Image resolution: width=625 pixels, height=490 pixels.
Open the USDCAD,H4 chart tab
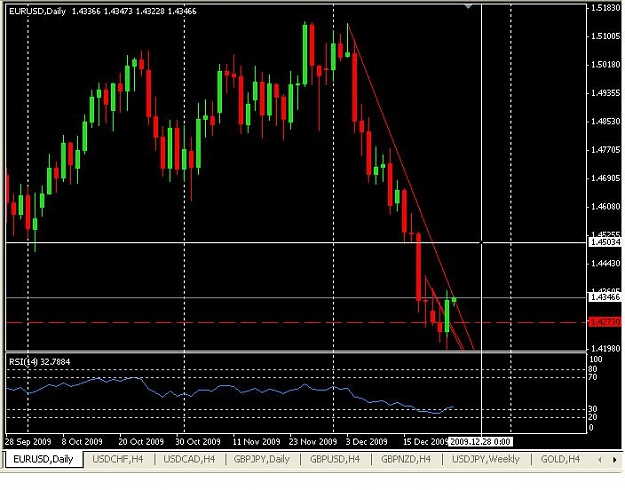click(189, 459)
